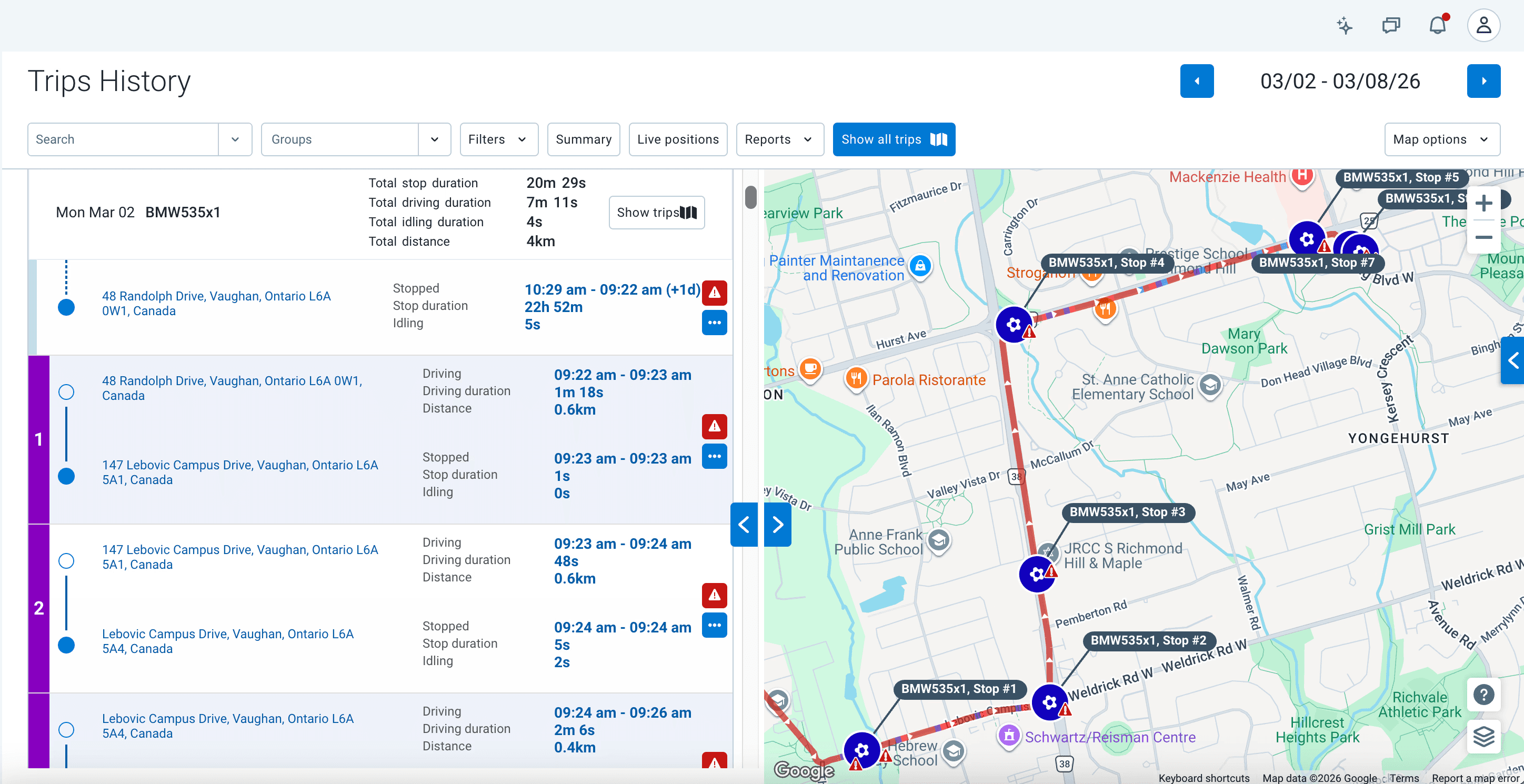Toggle Show all trips map view
This screenshot has width=1524, height=784.
point(894,139)
